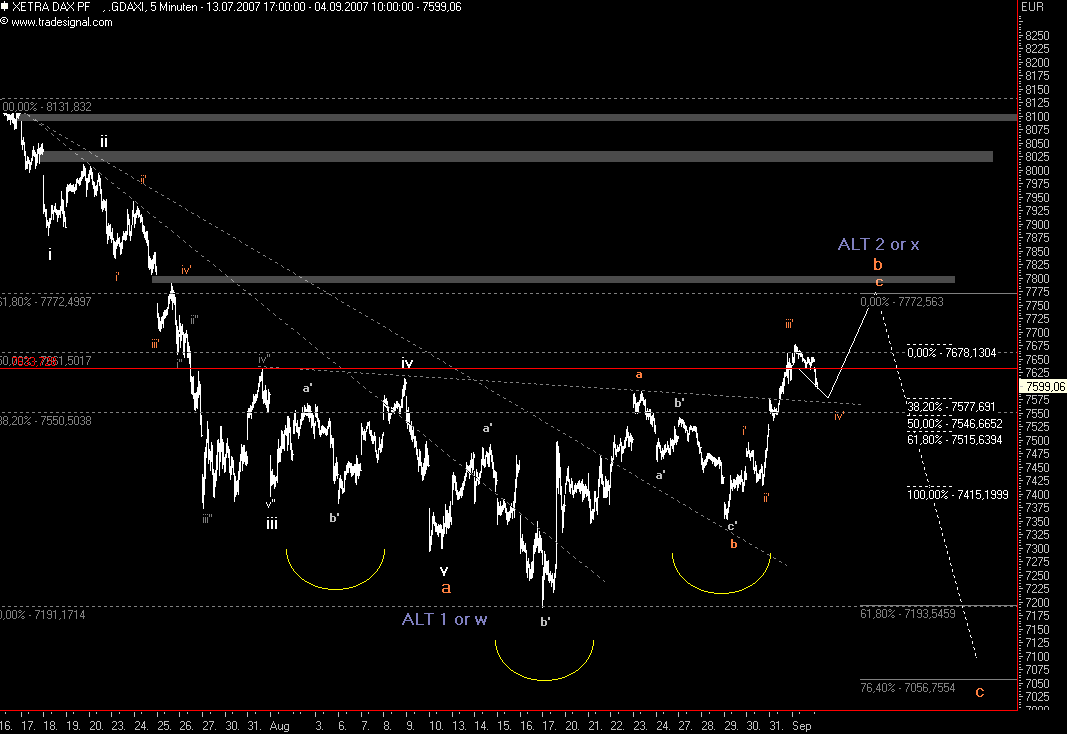The width and height of the screenshot is (1067, 734).
Task: Select the orange 'c' target label at bottom right
Action: pyautogui.click(x=979, y=691)
